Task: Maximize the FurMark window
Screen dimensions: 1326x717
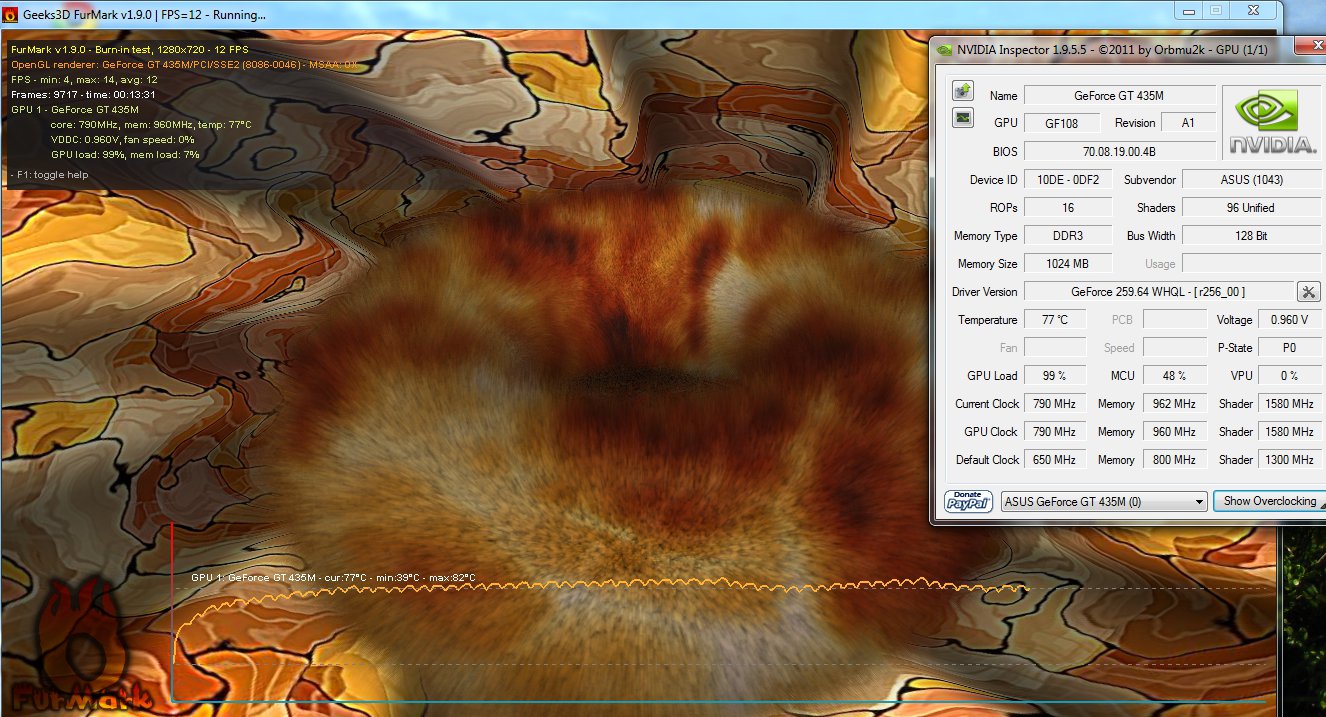Action: 1215,10
